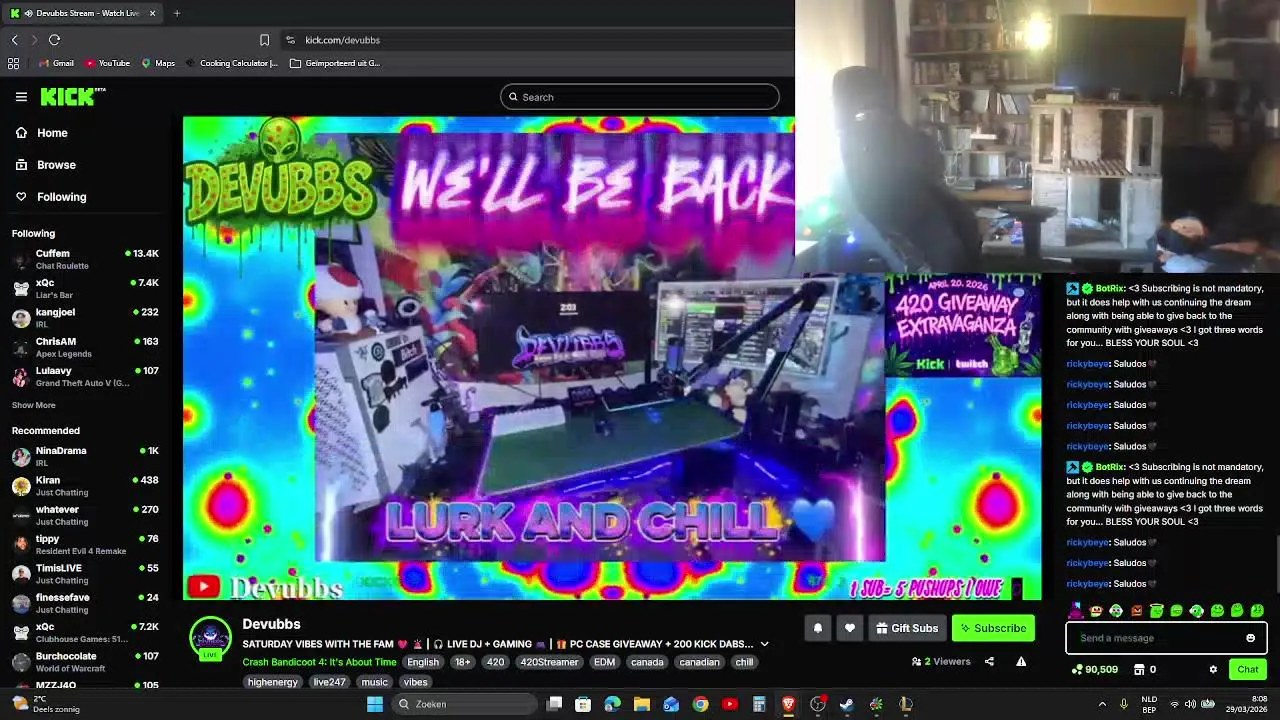The height and width of the screenshot is (720, 1280).
Task: Click the 2 Viewers count
Action: click(x=941, y=661)
